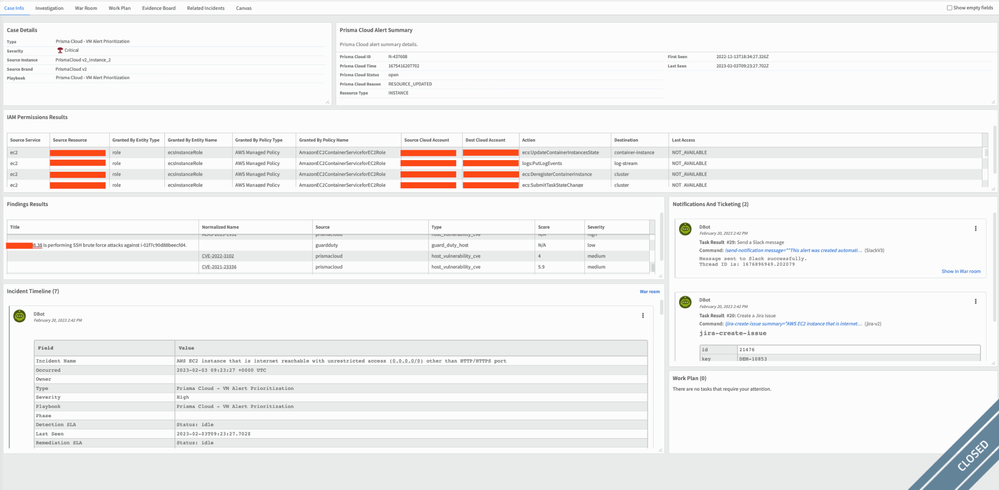The image size is (999, 490).
Task: Click DBot avatar on Slack message entry
Action: pos(686,229)
